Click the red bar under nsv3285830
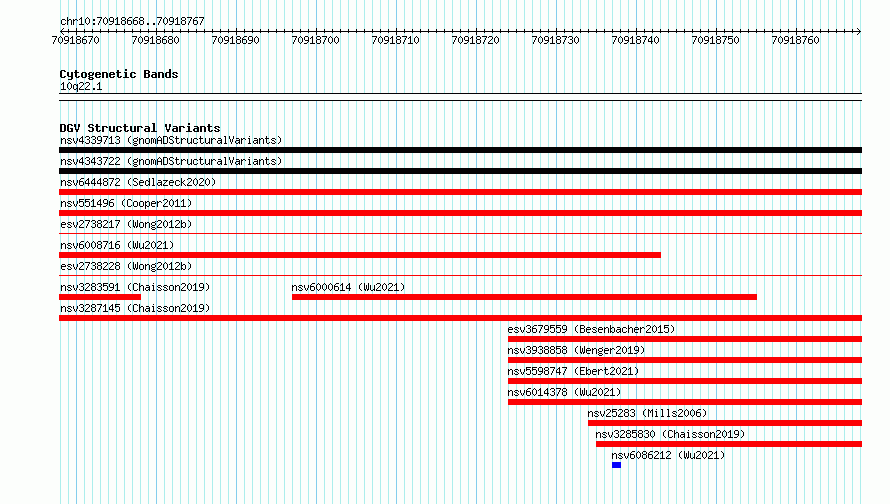890x504 pixels. coord(729,444)
